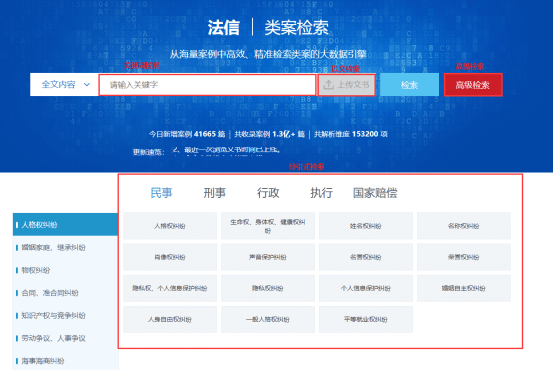Open the 全文内容 search scope dropdown

coord(64,84)
